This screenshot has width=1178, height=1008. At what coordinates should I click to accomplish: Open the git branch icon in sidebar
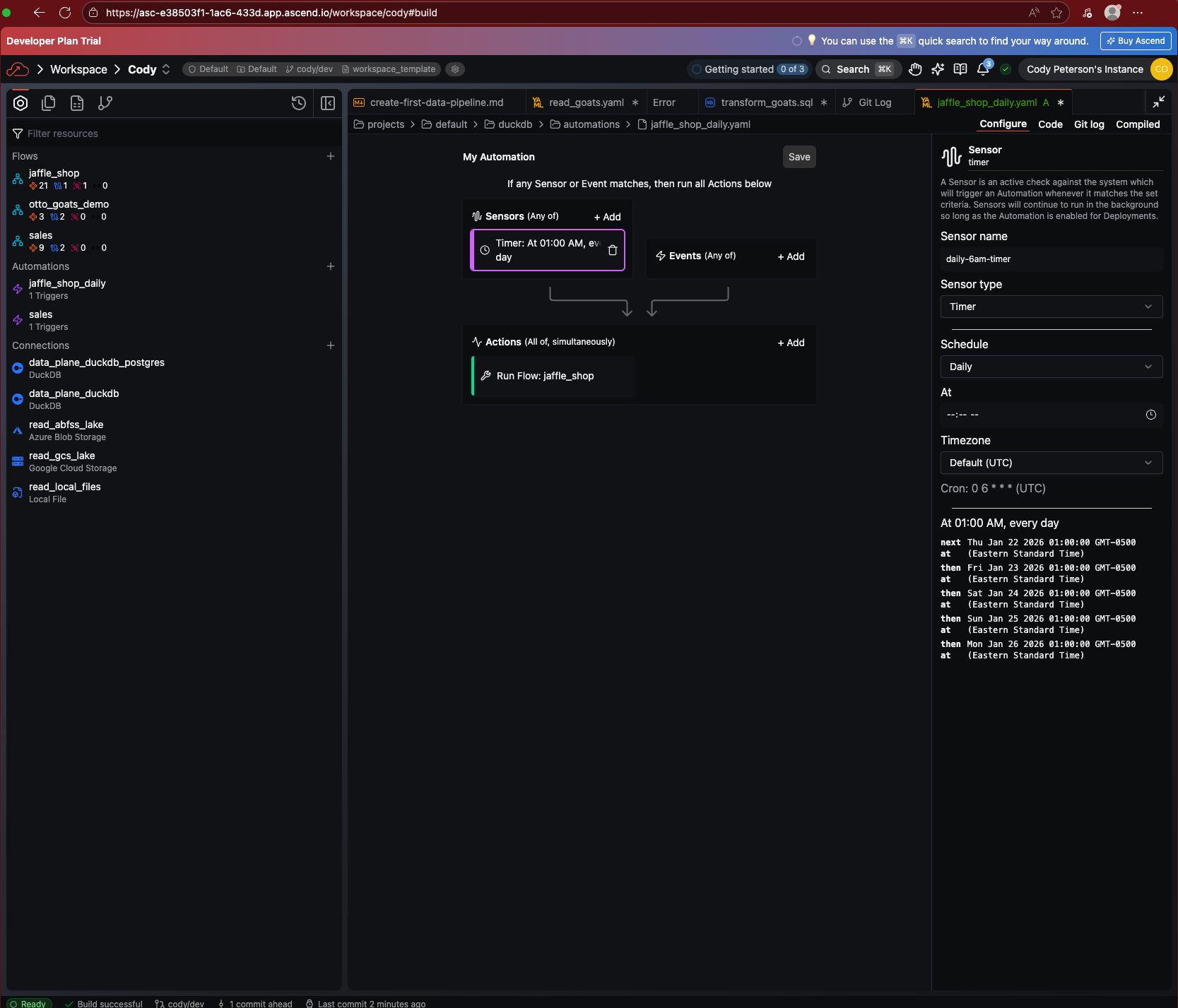pos(105,102)
